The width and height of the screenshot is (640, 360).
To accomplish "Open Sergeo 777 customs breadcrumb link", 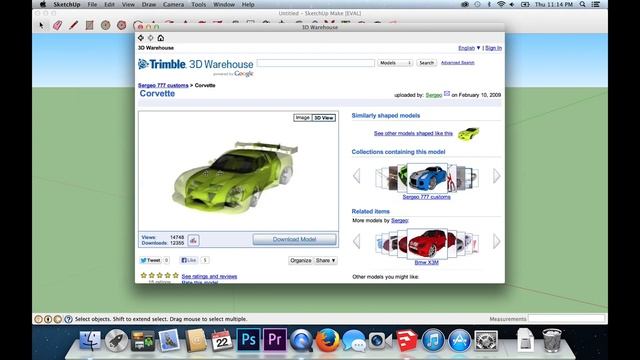I will pos(163,85).
